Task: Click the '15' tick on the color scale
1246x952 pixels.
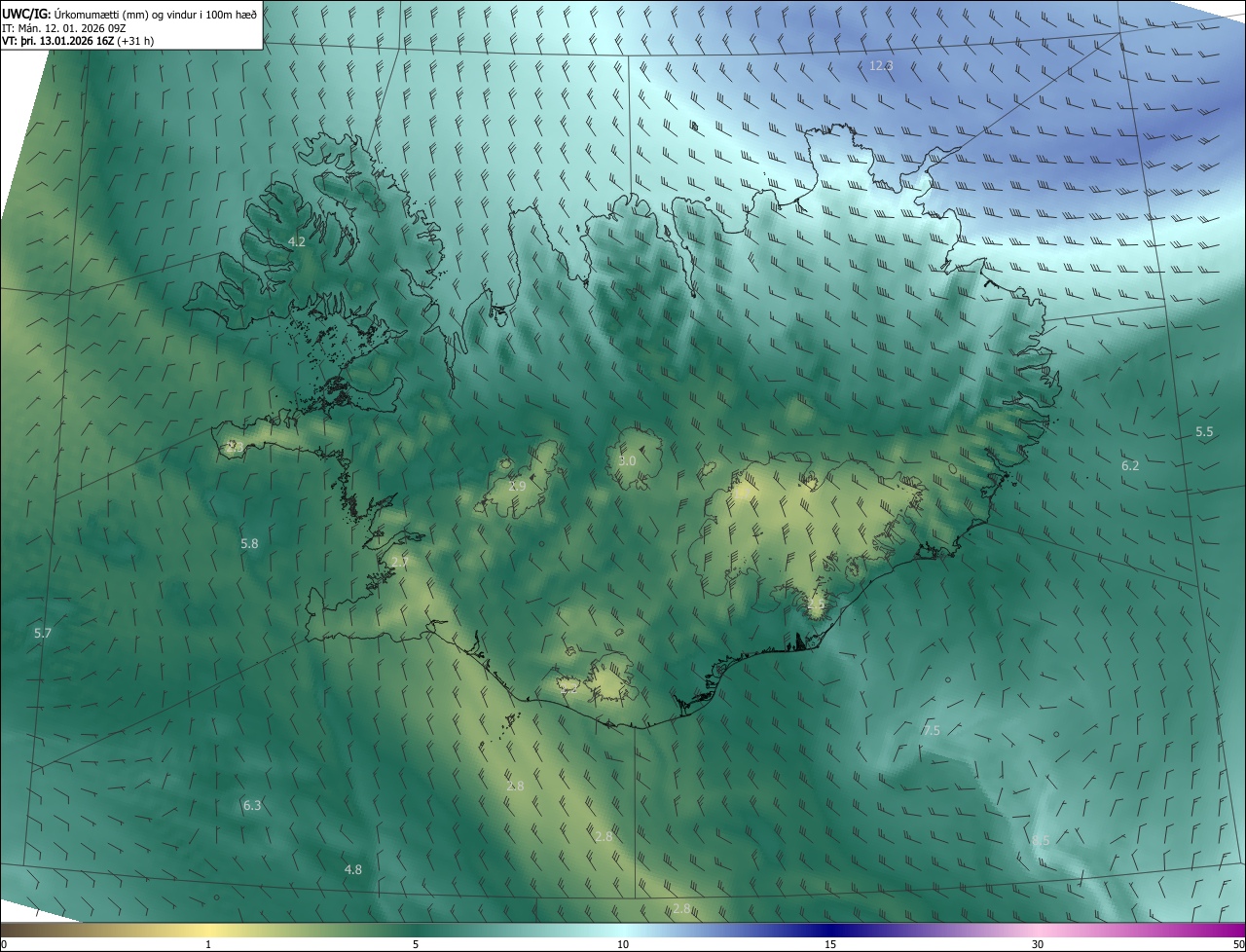Action: point(830,944)
